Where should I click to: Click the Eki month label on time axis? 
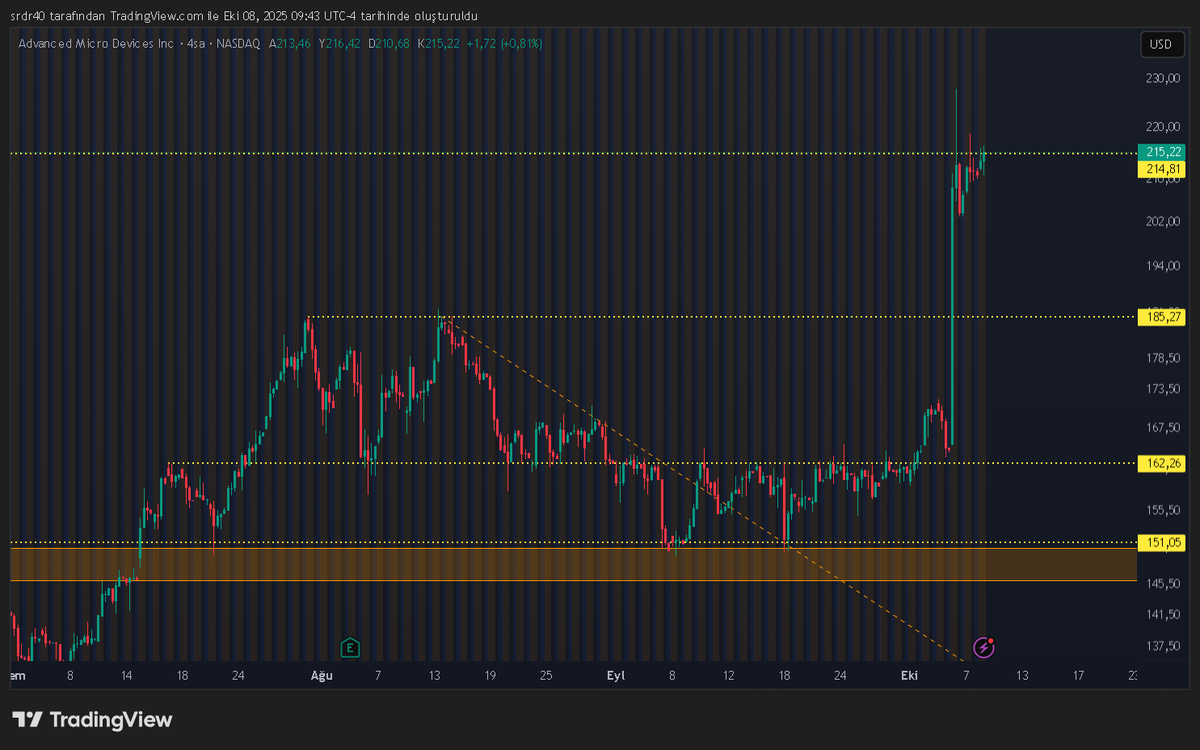click(x=909, y=676)
